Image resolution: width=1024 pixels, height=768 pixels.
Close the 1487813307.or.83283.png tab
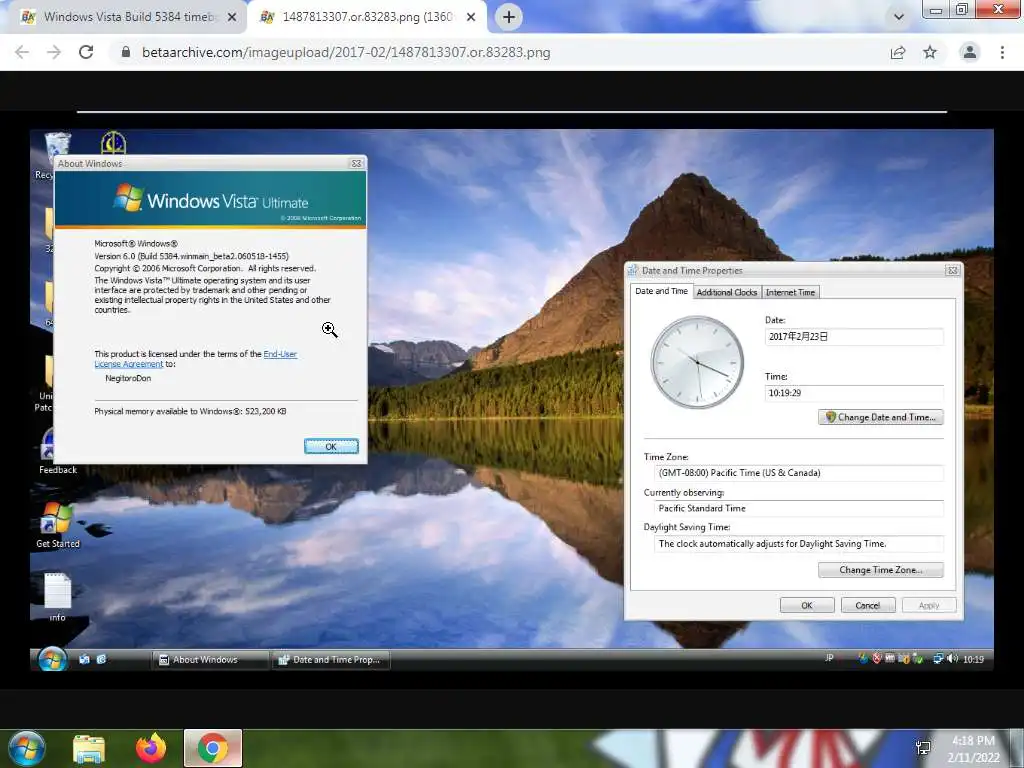(x=471, y=17)
